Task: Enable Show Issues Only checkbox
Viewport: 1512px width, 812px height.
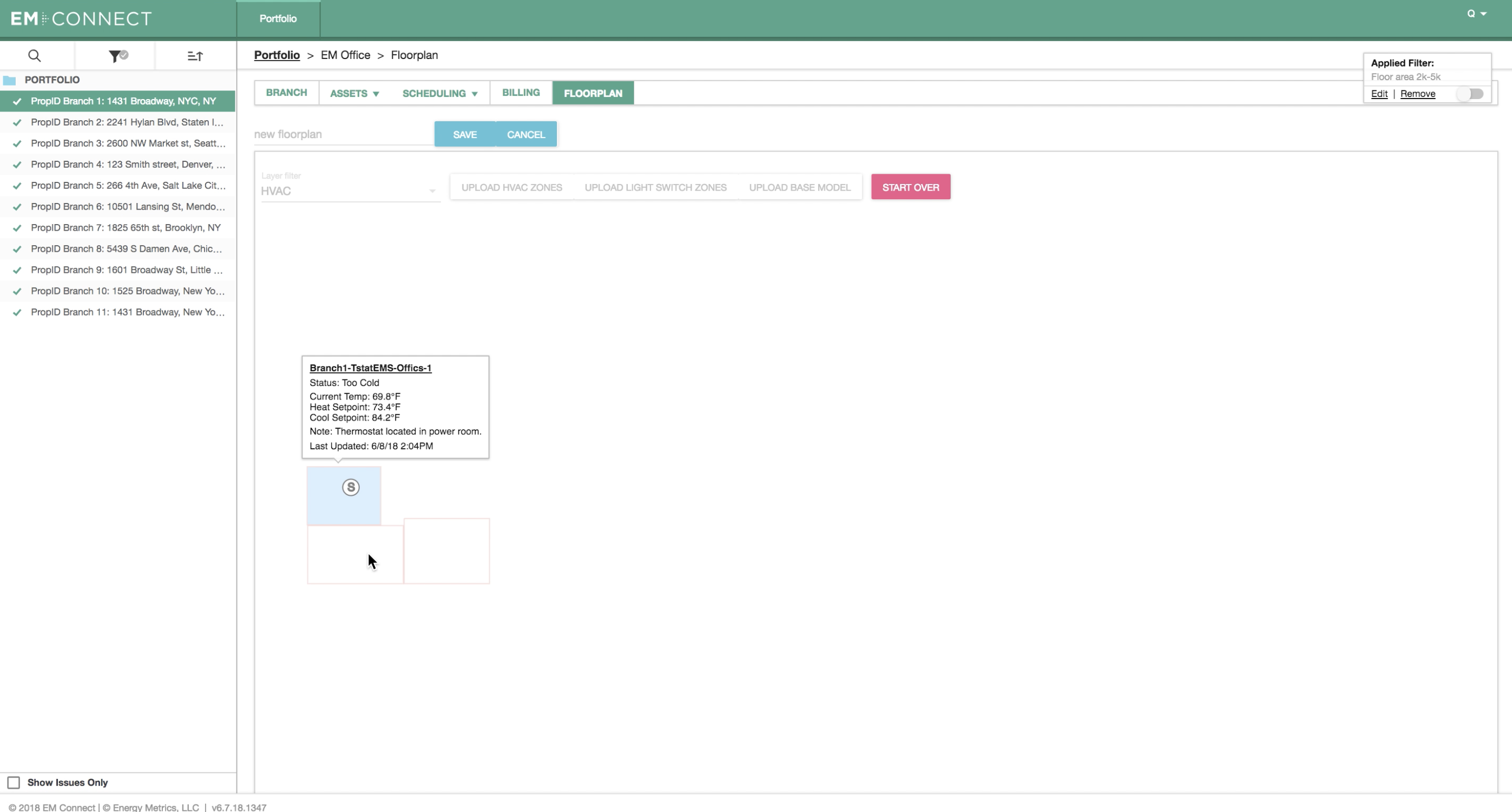Action: [x=14, y=782]
